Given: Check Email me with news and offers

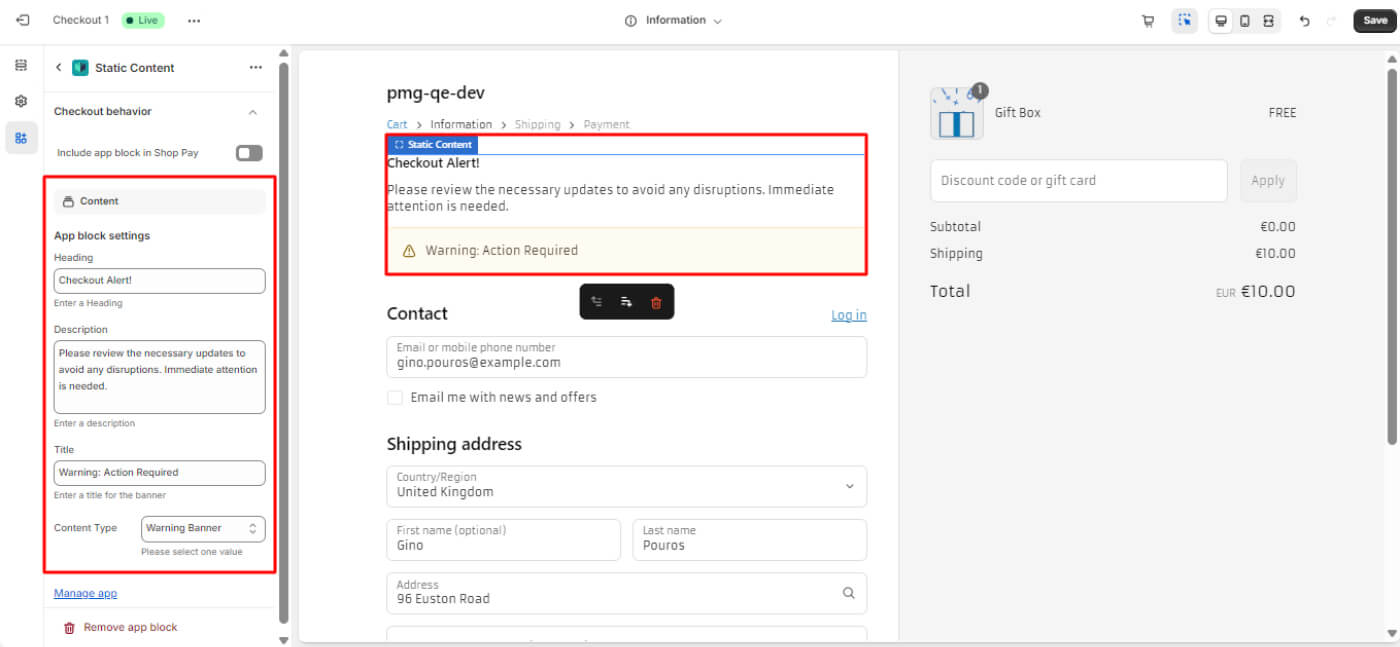Looking at the screenshot, I should tap(395, 398).
